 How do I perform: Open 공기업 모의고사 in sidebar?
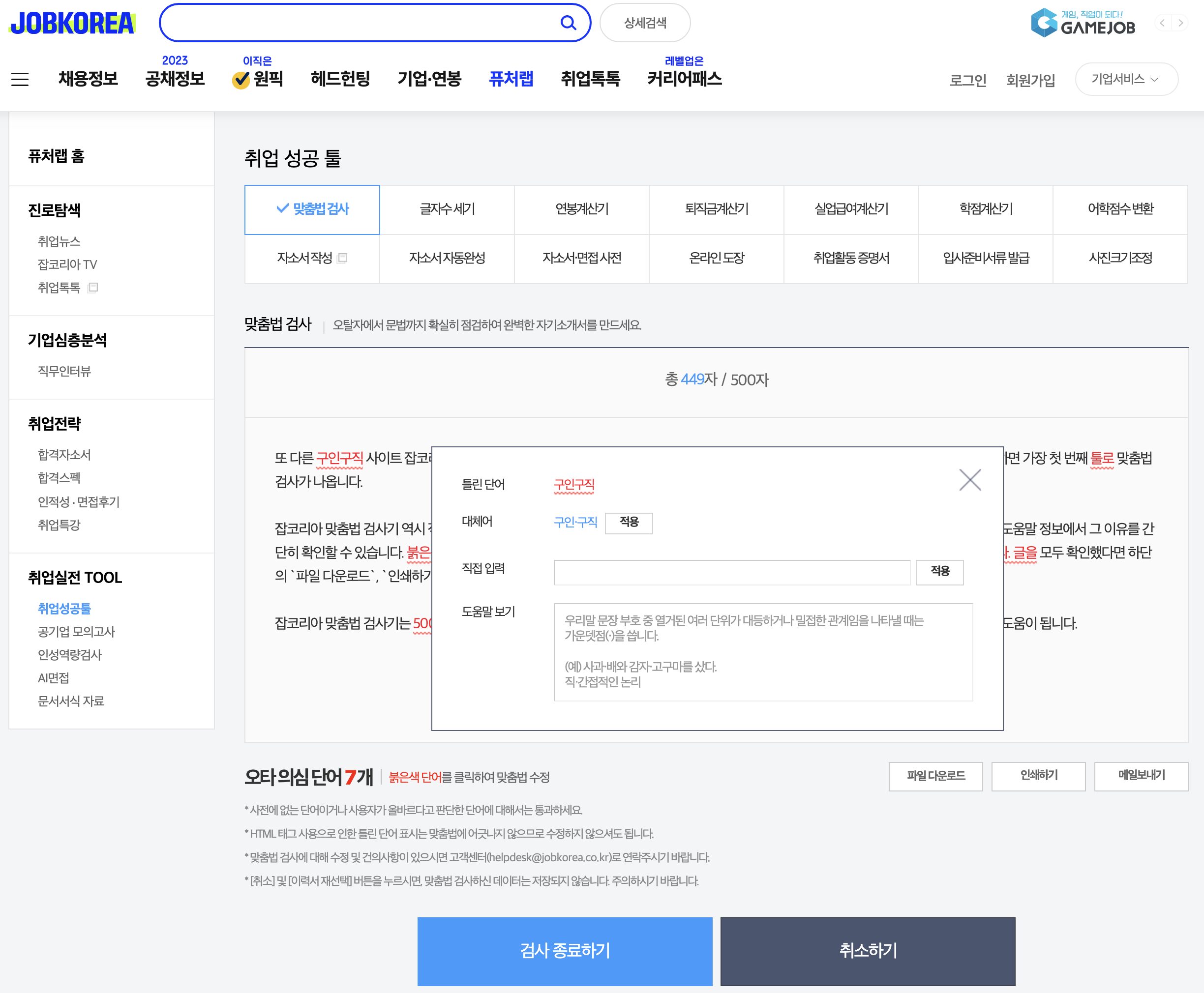pyautogui.click(x=76, y=632)
